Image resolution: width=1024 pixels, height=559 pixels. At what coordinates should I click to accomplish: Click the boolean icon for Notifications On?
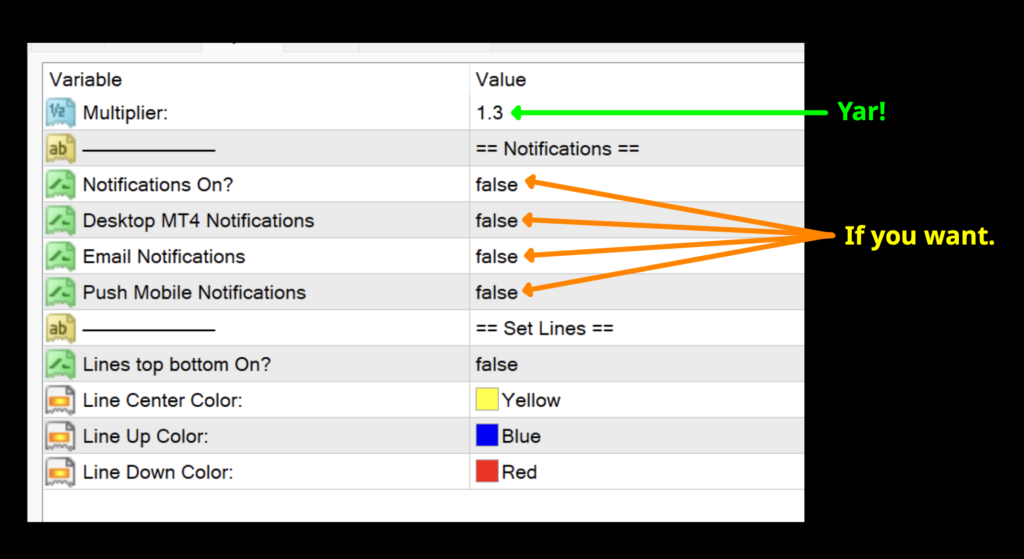[x=61, y=185]
